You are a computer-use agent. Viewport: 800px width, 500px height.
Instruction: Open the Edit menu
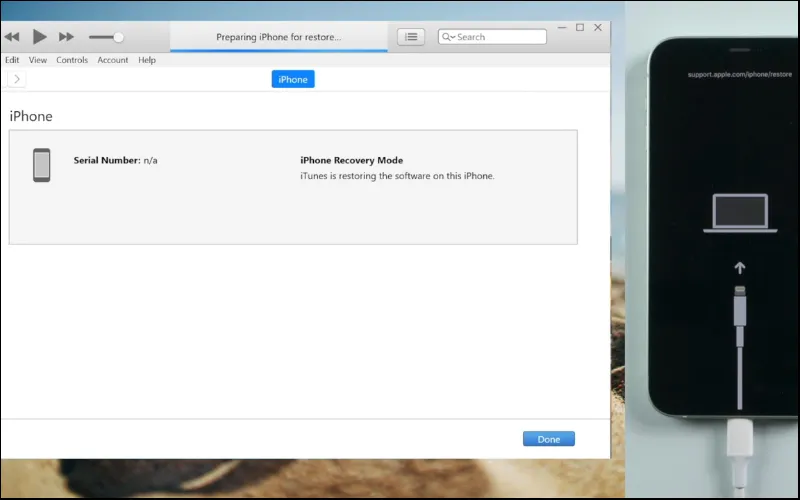point(12,60)
